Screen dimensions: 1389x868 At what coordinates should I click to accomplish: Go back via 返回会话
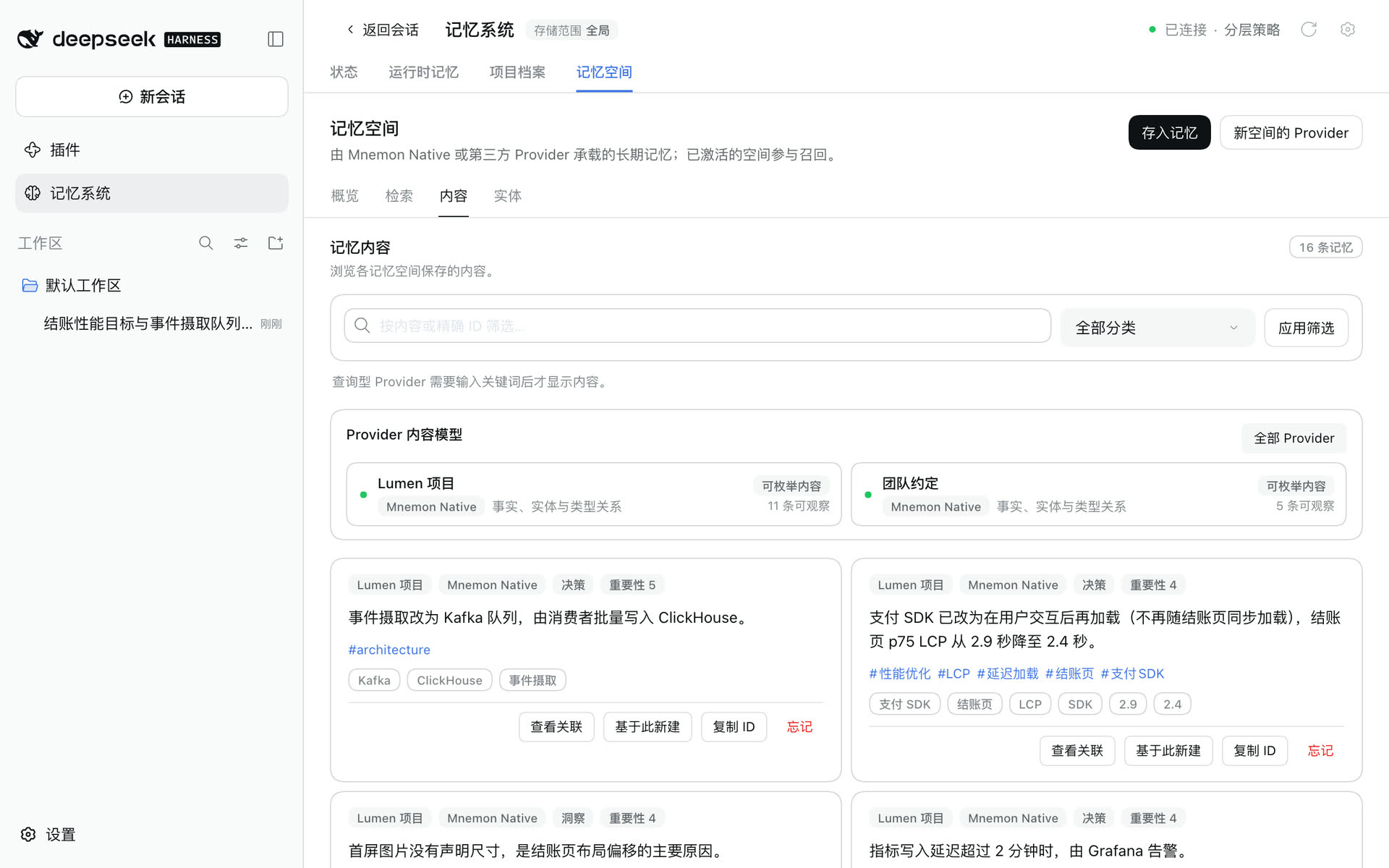click(383, 30)
